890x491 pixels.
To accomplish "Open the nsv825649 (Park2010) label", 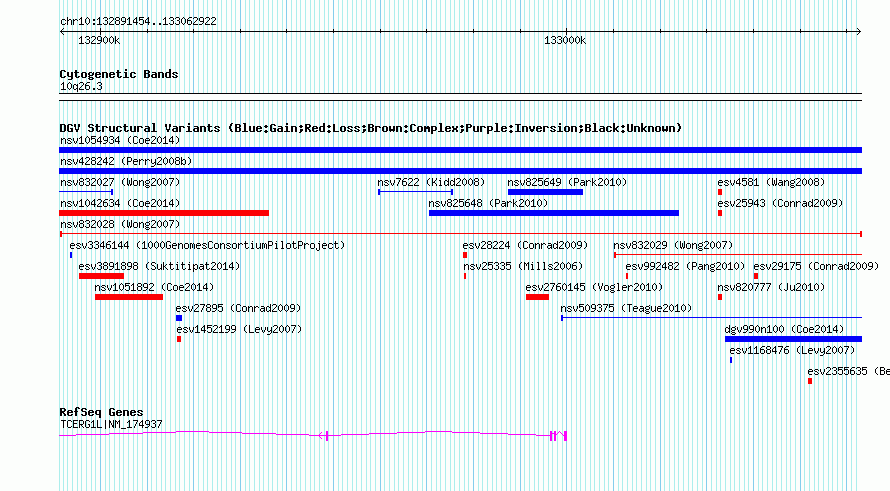I will click(x=567, y=182).
